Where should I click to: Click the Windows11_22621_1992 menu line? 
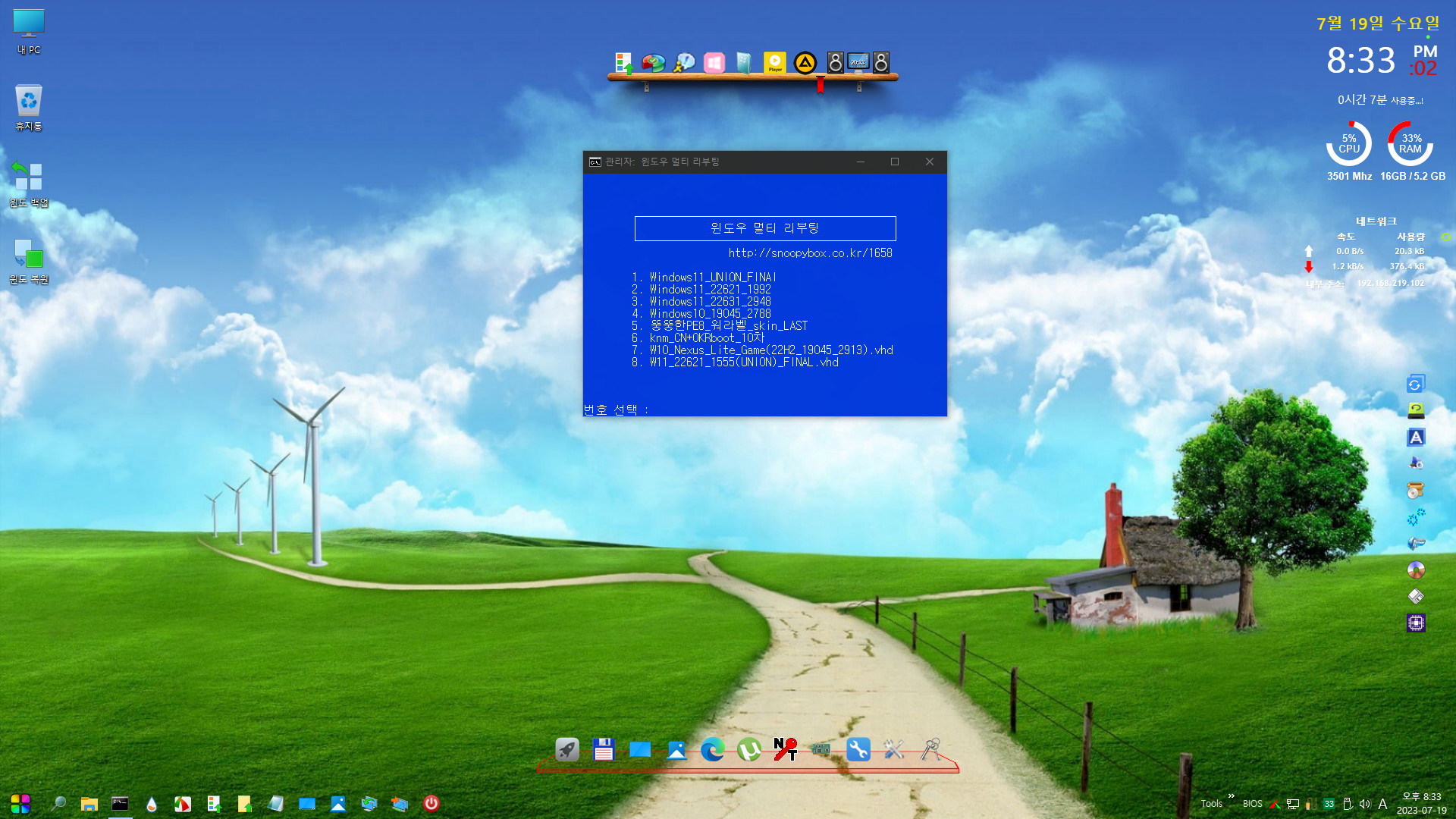(x=701, y=290)
